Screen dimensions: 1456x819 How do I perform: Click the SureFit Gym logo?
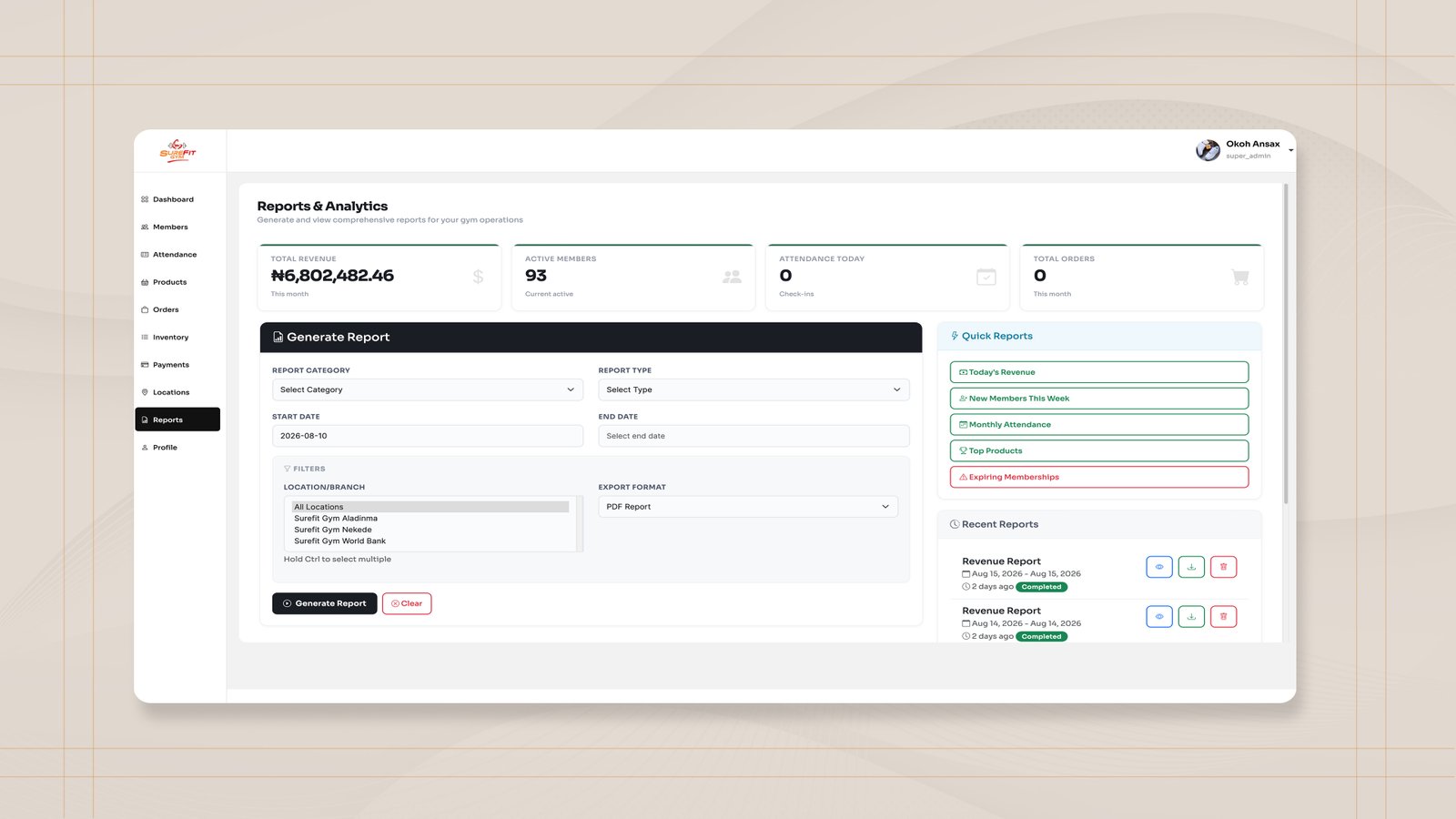(177, 151)
